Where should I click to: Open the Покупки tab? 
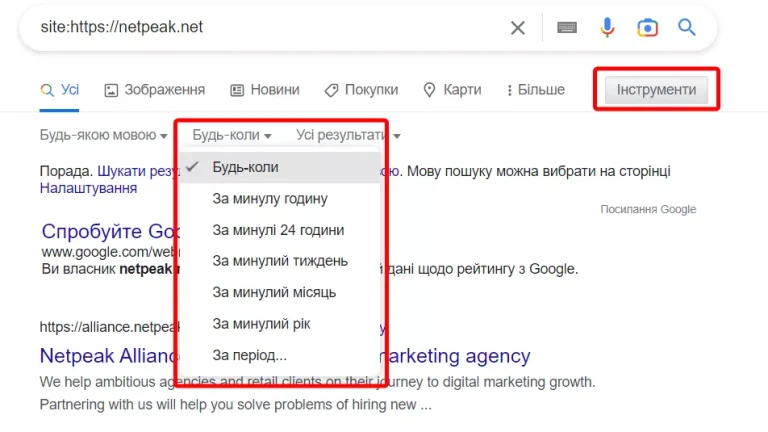pyautogui.click(x=361, y=90)
